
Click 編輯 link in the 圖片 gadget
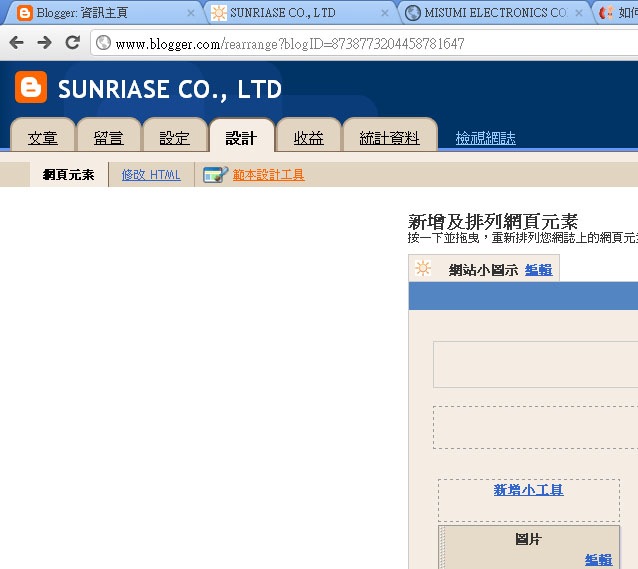point(599,560)
